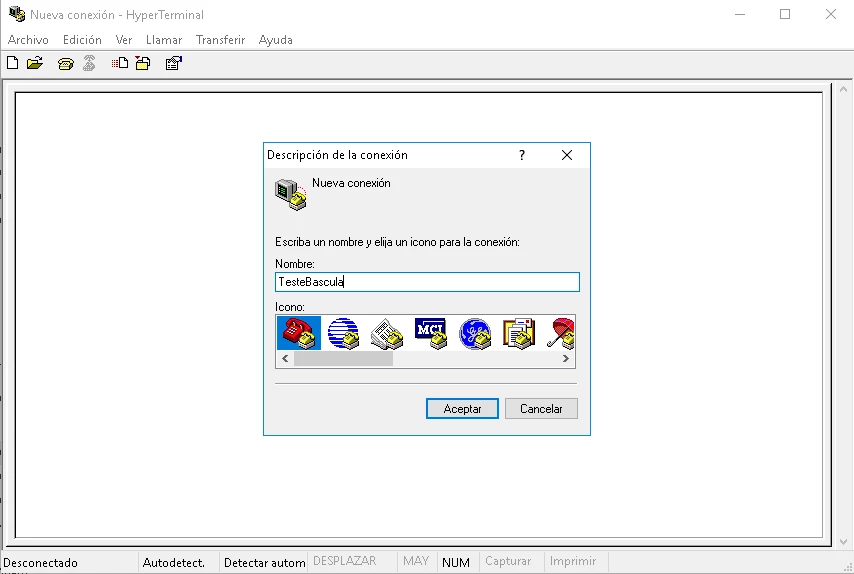854x574 pixels.
Task: Click the Receive file toolbar icon
Action: click(143, 63)
